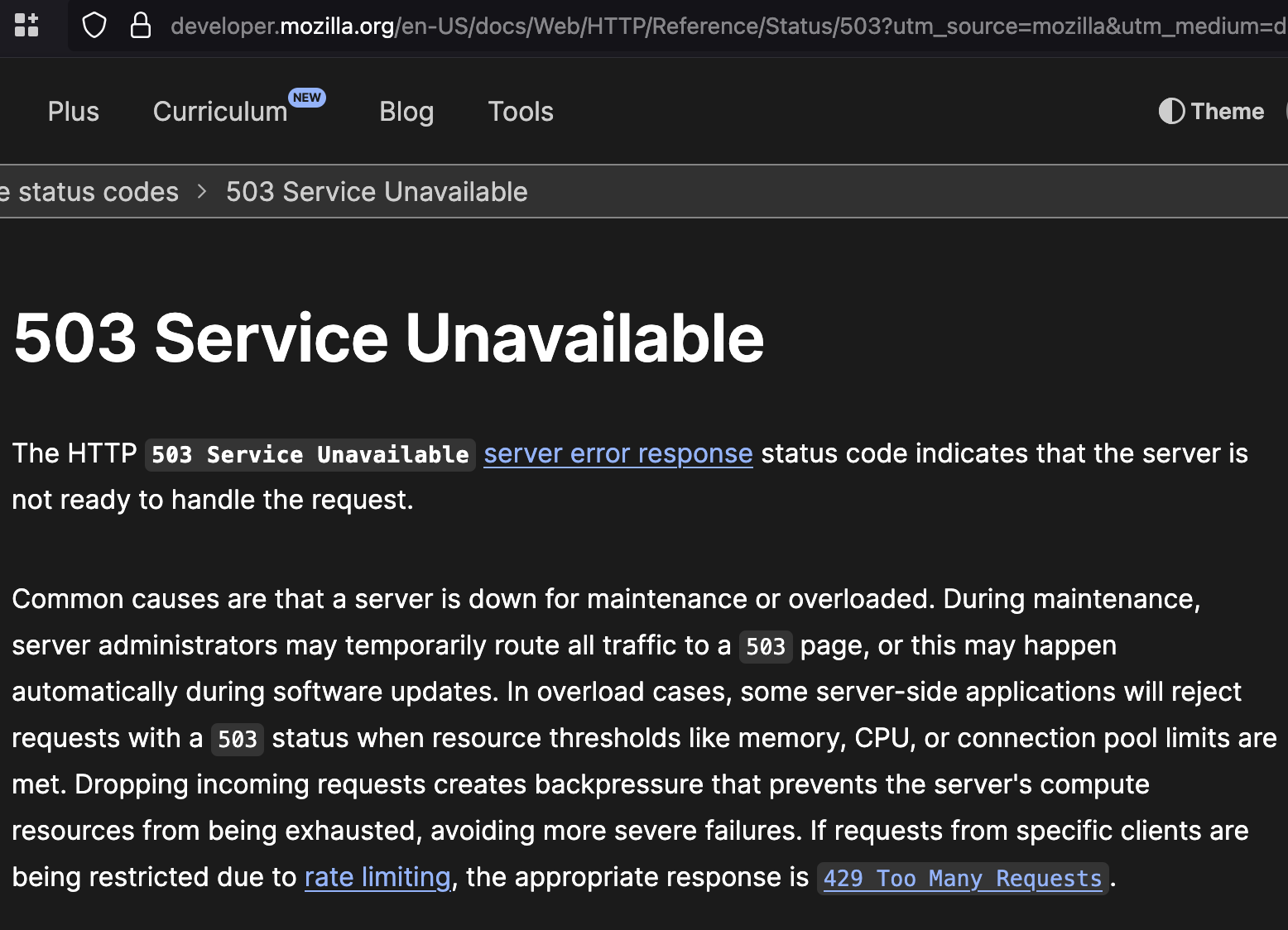Click the site security padlock icon
The height and width of the screenshot is (930, 1288).
(x=141, y=25)
